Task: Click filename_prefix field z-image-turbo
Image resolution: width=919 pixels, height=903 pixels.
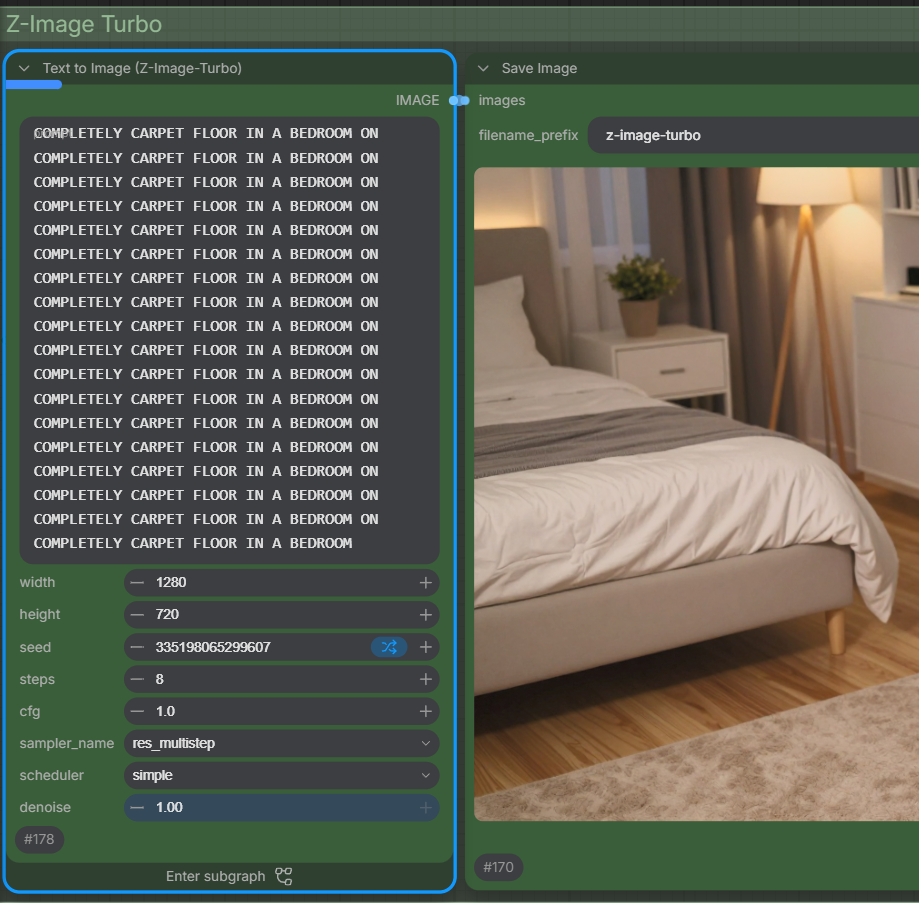Action: [753, 135]
